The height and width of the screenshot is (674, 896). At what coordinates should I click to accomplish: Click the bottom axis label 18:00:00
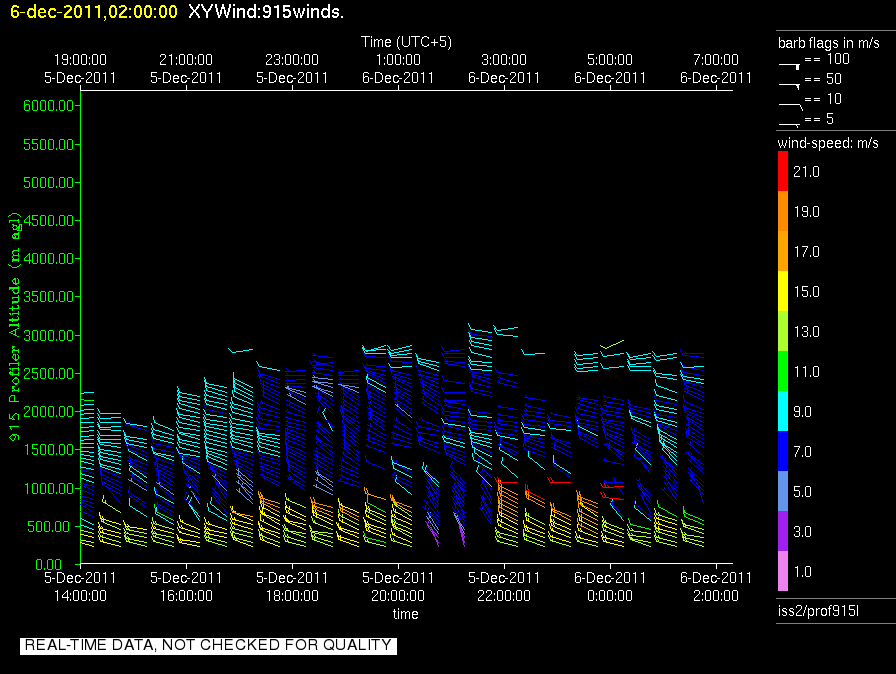291,596
